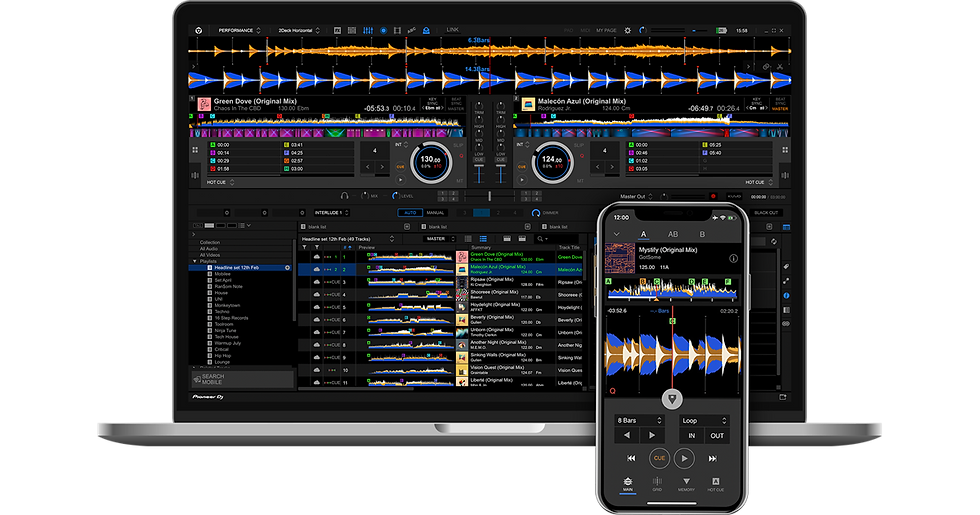Switch to B tab on phone
The height and width of the screenshot is (515, 980).
[702, 234]
